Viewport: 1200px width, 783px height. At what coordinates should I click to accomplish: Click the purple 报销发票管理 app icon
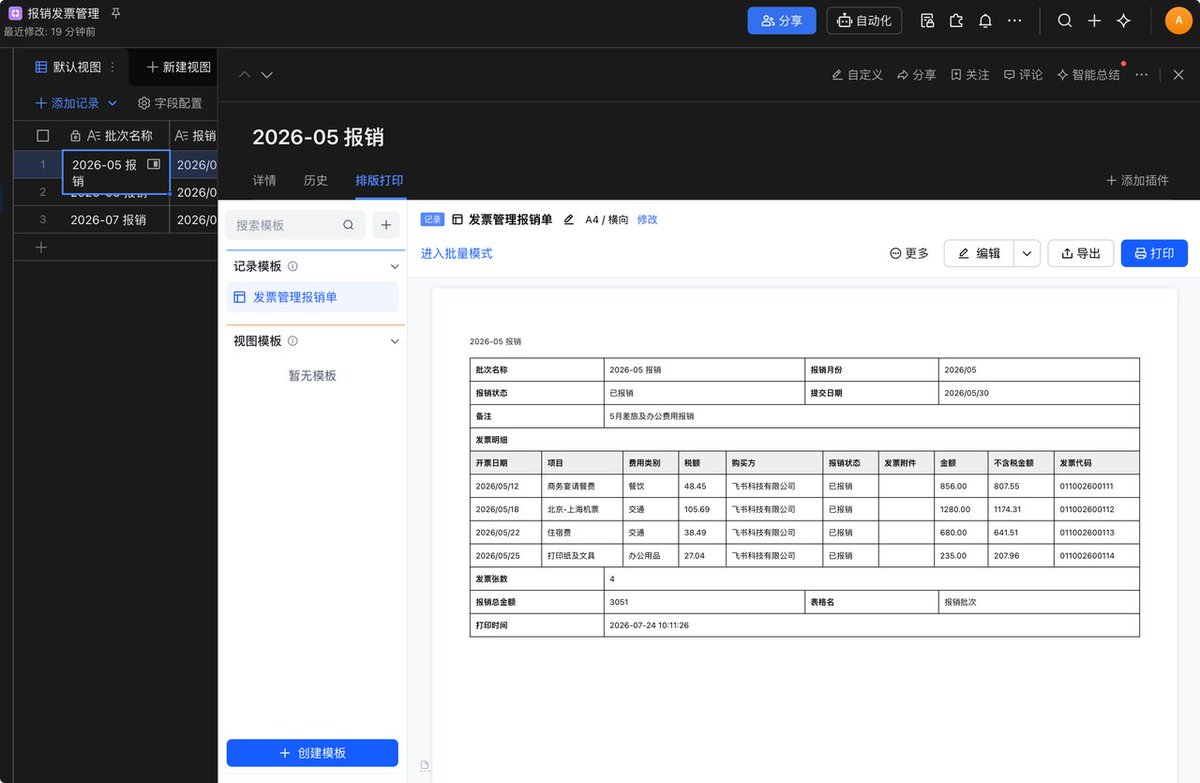pos(15,14)
